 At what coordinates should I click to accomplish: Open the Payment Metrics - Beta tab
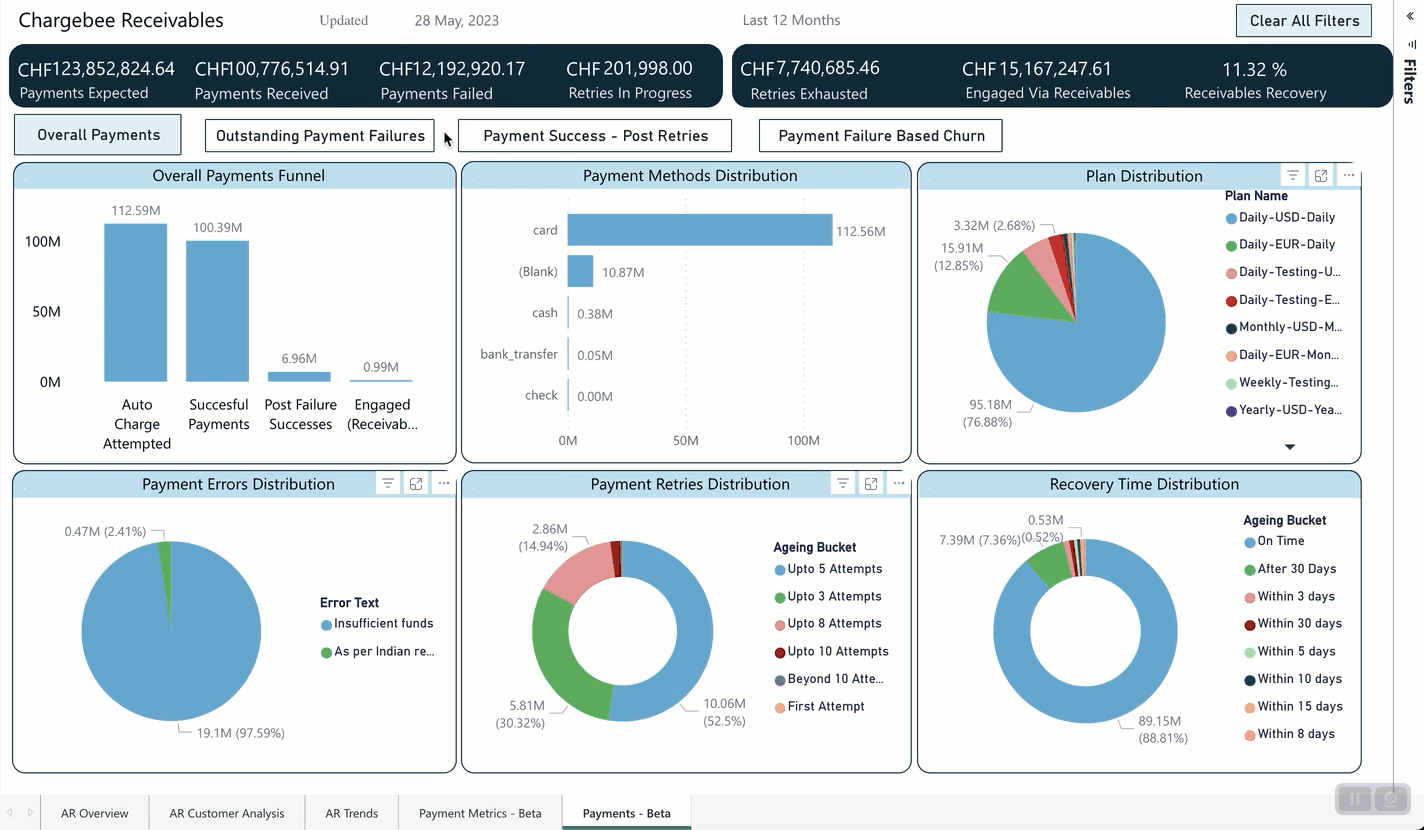pos(480,813)
